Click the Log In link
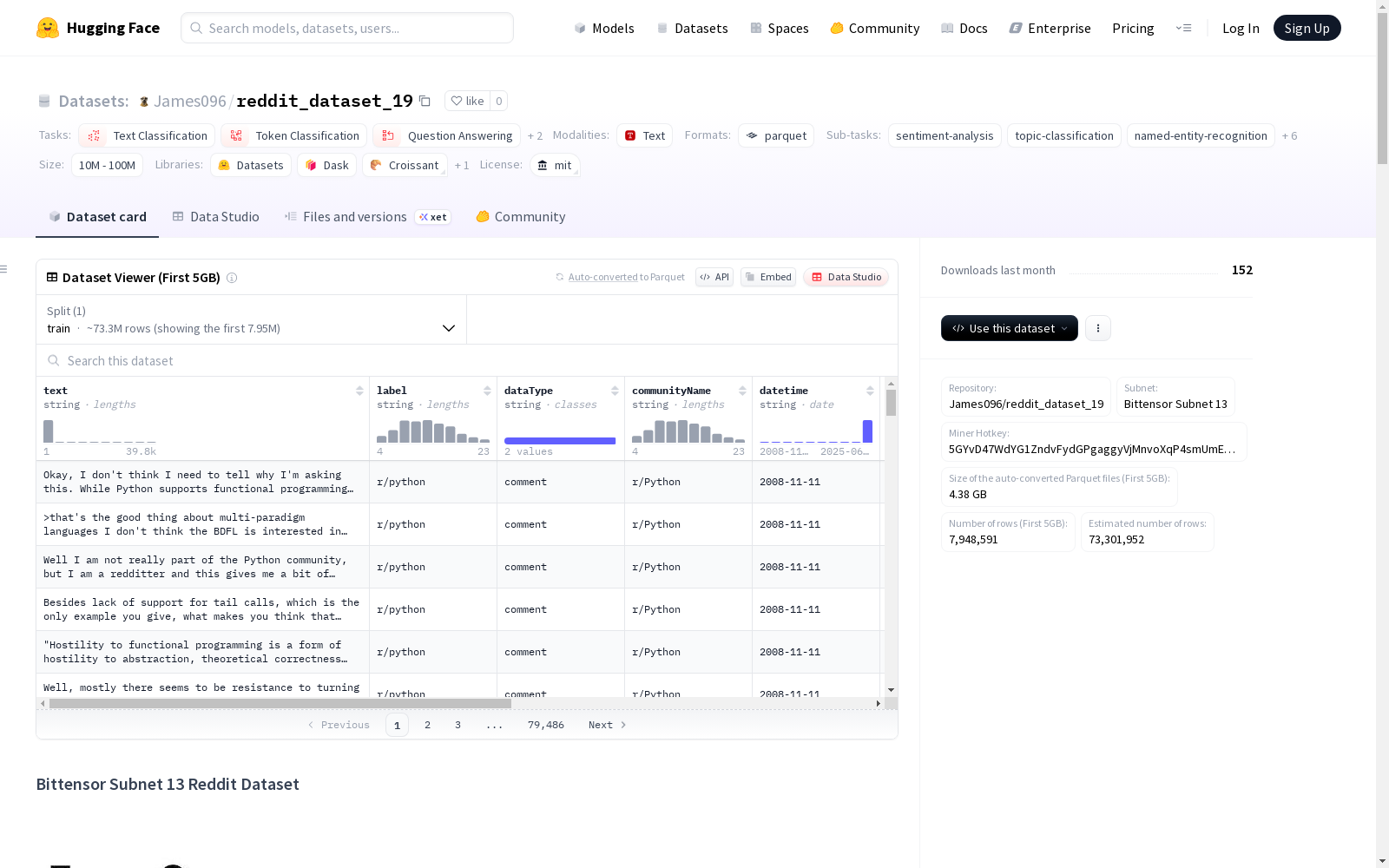The width and height of the screenshot is (1389, 868). coord(1241,28)
